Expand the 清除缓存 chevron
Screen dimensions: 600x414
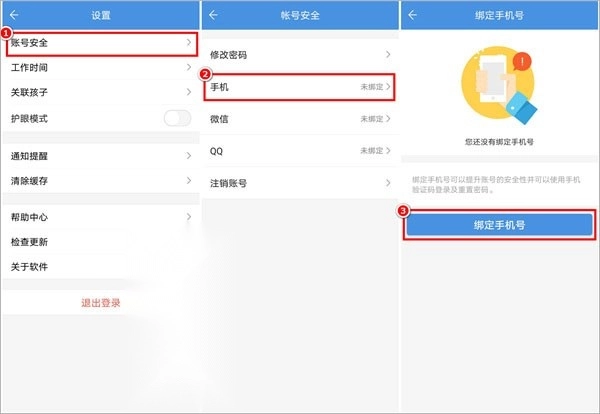(188, 181)
